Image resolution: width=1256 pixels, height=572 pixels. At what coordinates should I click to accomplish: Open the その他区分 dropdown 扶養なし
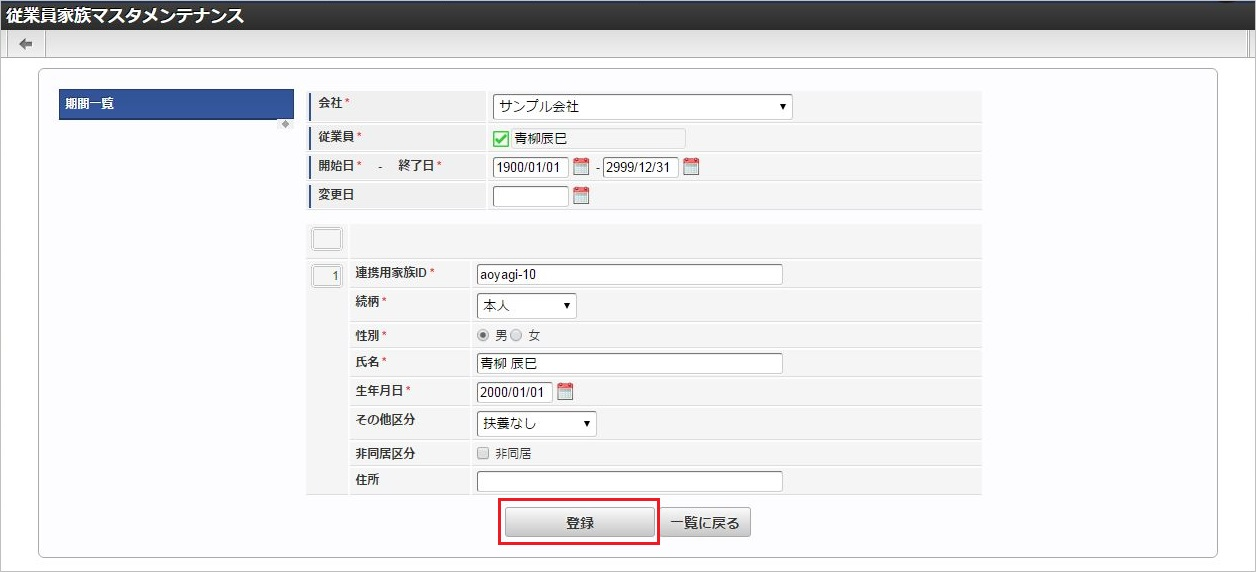[537, 423]
